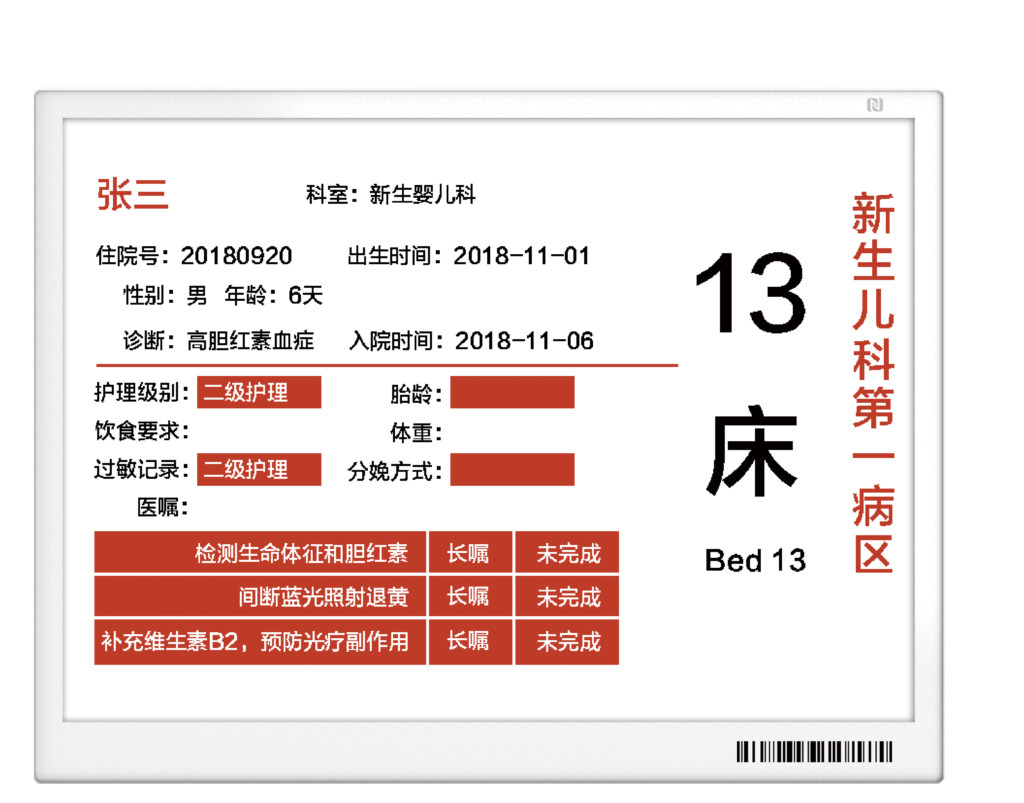Click the 二级护理 tag beside 护理级别
The height and width of the screenshot is (803, 1024).
pos(259,392)
